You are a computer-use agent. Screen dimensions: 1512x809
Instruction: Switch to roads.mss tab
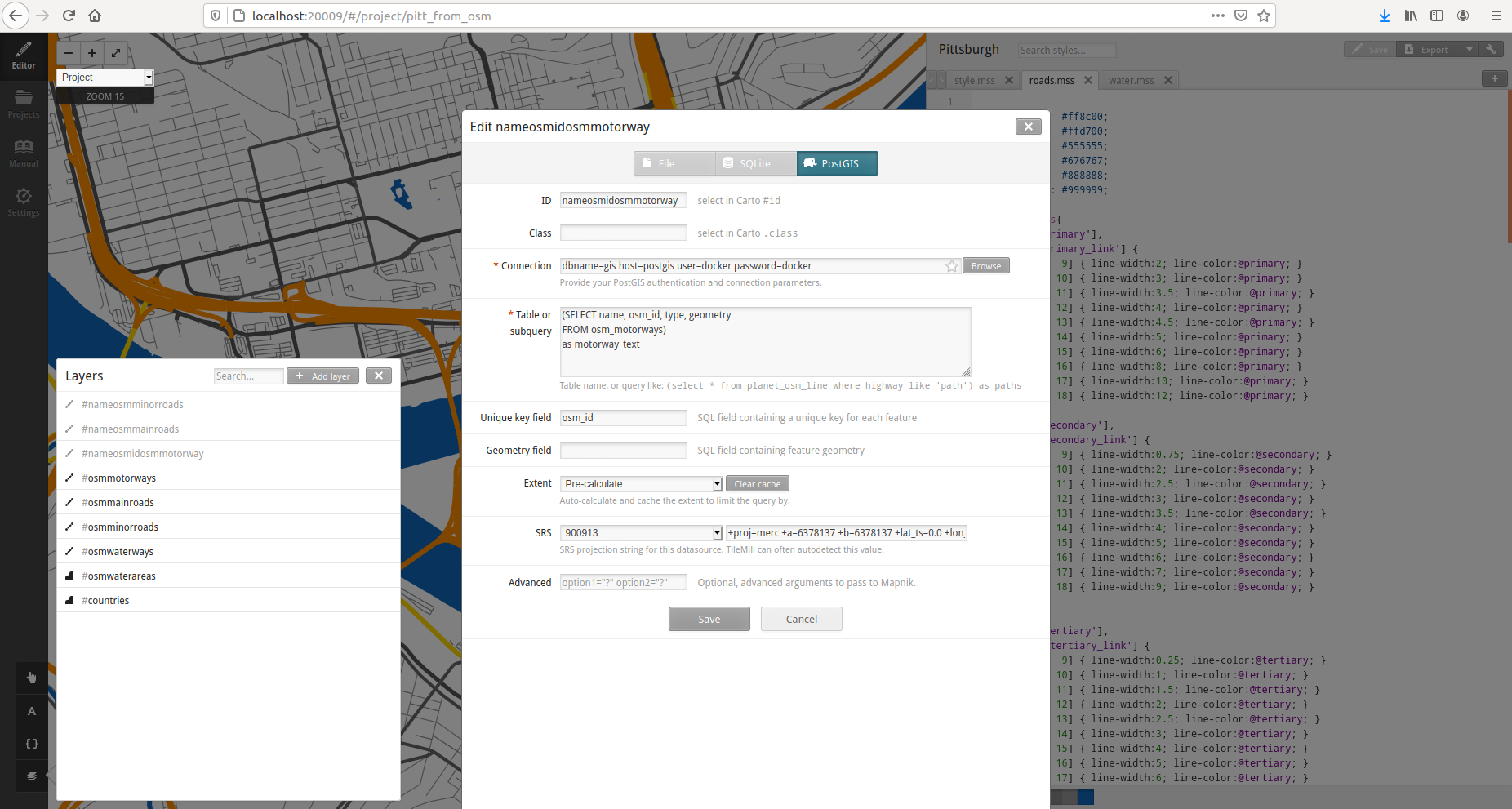[1052, 80]
